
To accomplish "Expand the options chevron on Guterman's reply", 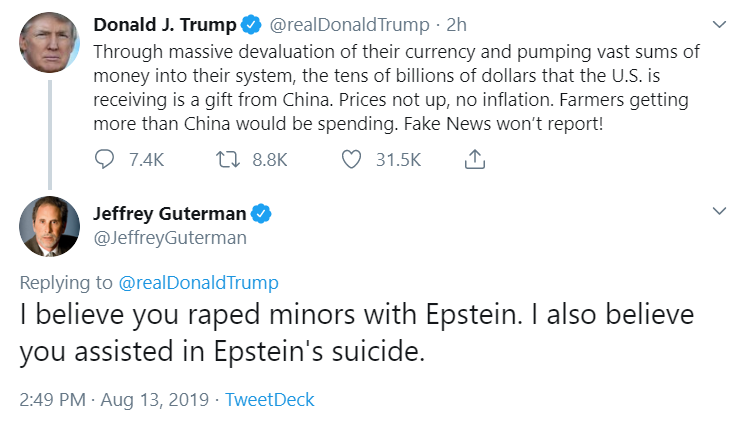I will 719,211.
